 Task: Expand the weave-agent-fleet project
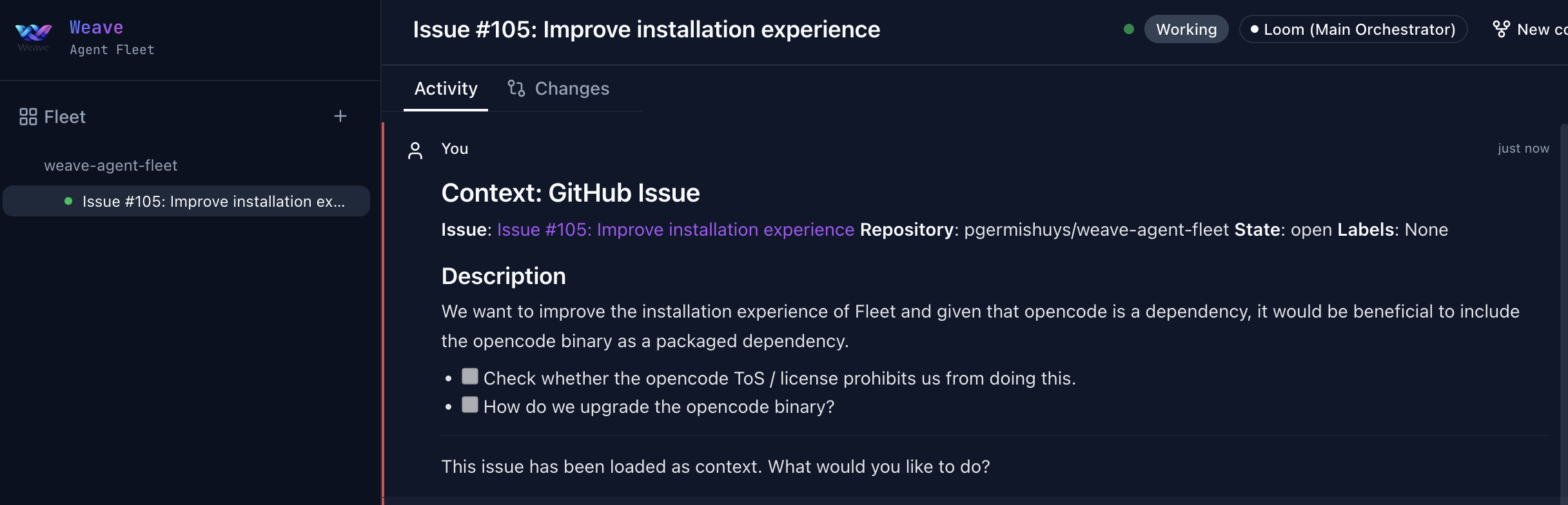coord(111,165)
